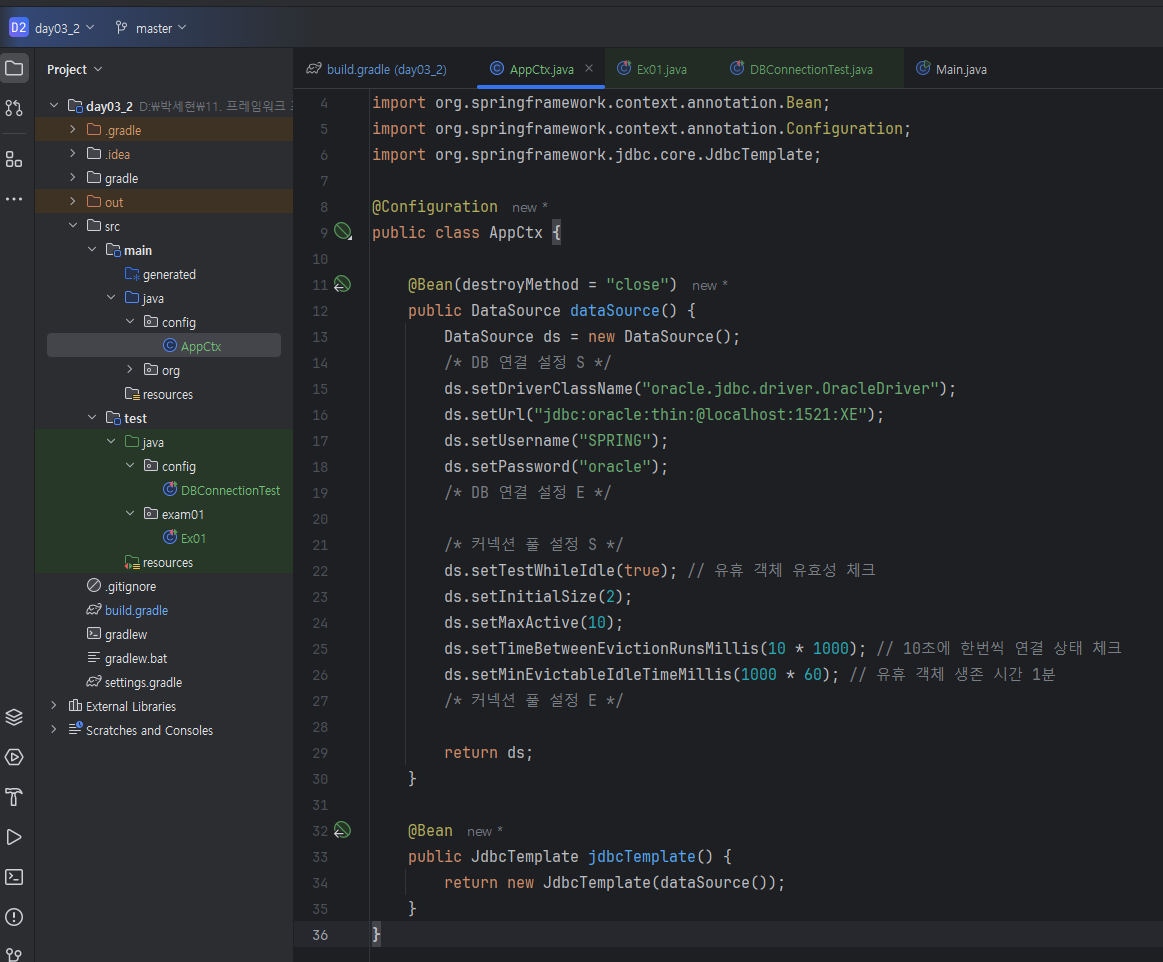This screenshot has height=962, width=1163.
Task: Collapse the day03_2 root node
Action: (x=53, y=105)
